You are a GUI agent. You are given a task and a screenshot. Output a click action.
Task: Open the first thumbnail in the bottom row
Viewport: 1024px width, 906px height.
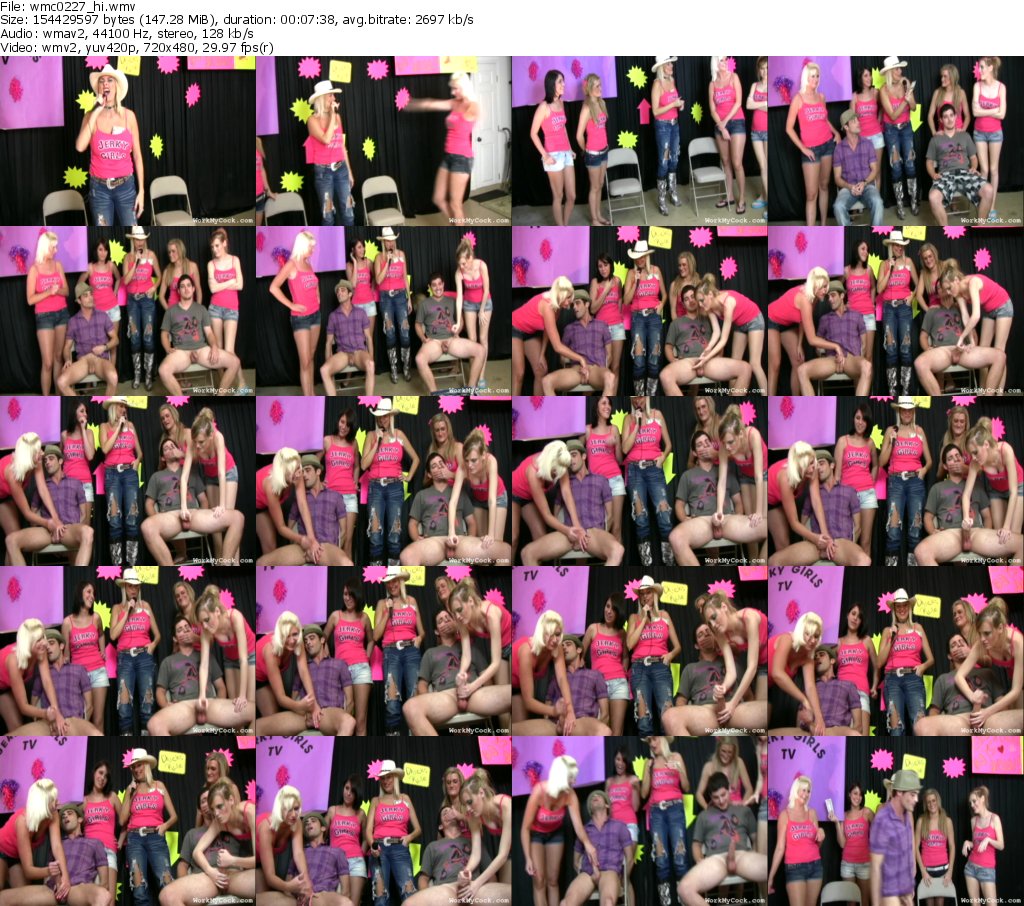click(128, 821)
